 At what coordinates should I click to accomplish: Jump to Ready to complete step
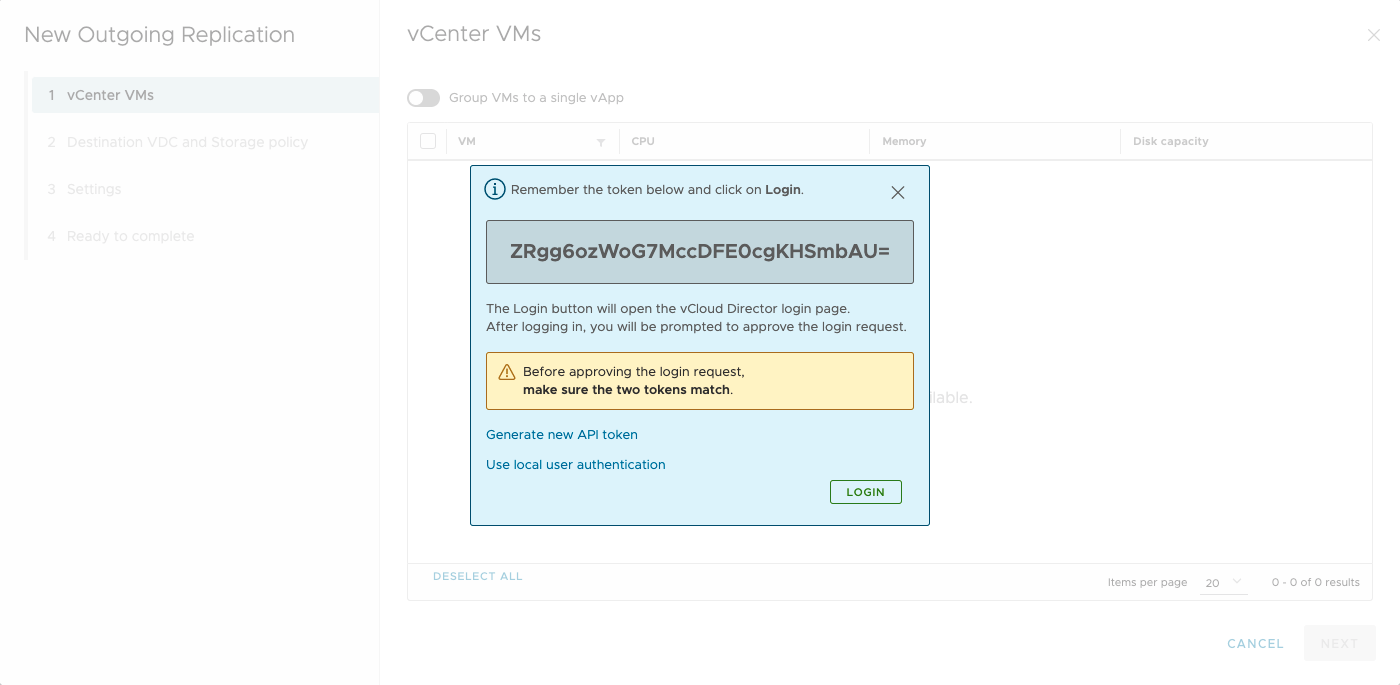tap(130, 236)
